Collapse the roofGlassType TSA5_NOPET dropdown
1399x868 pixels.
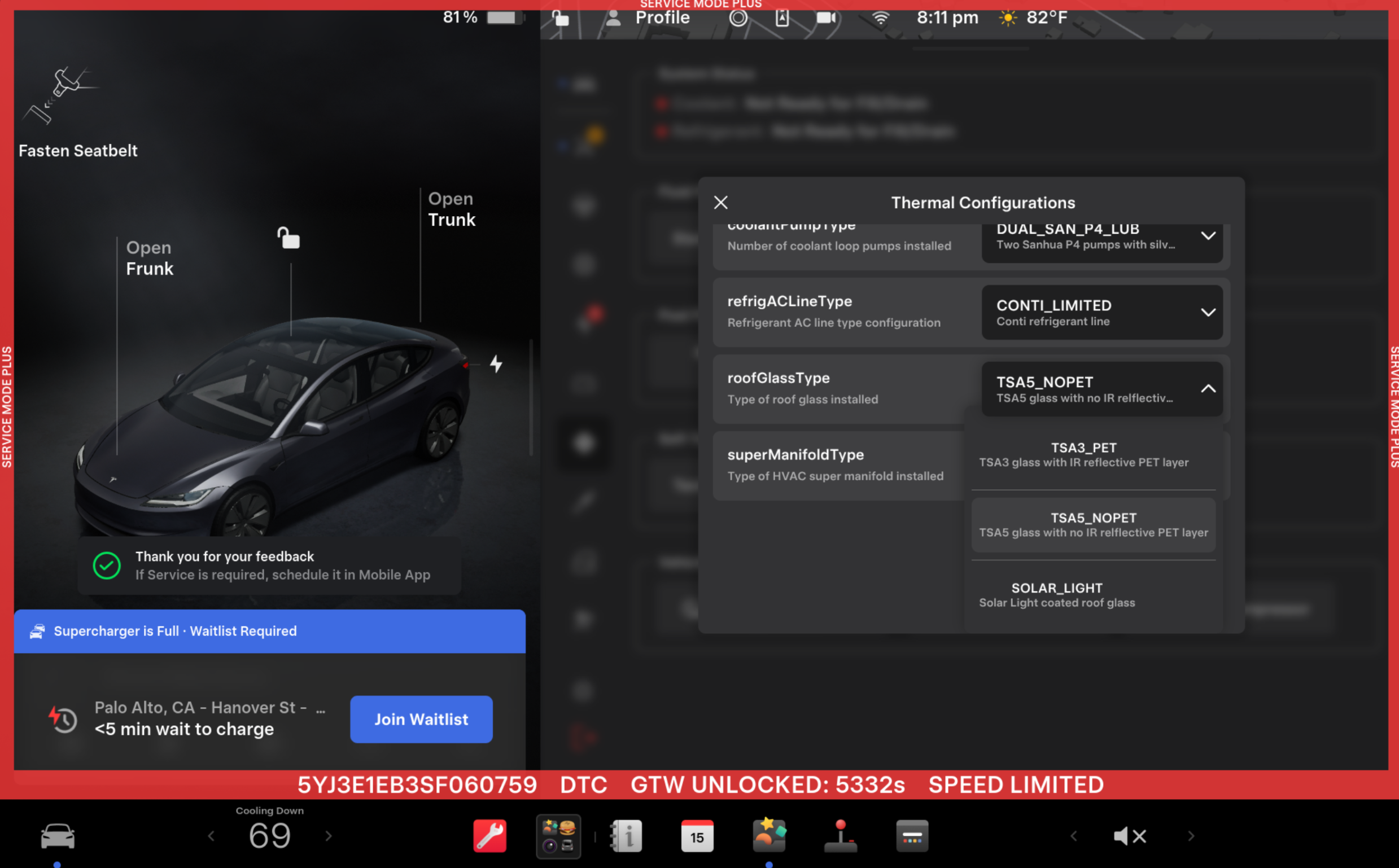pos(1102,389)
